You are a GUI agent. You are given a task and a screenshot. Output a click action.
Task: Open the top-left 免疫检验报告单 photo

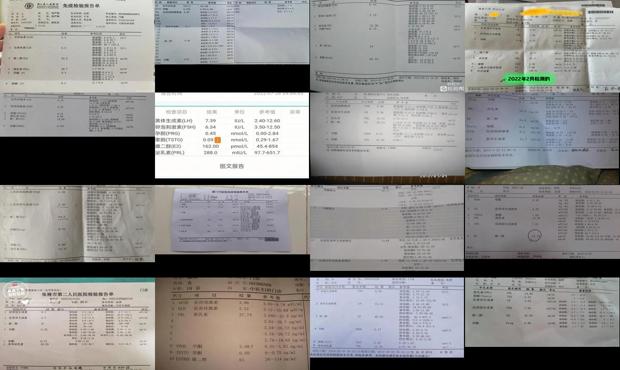[x=78, y=46]
